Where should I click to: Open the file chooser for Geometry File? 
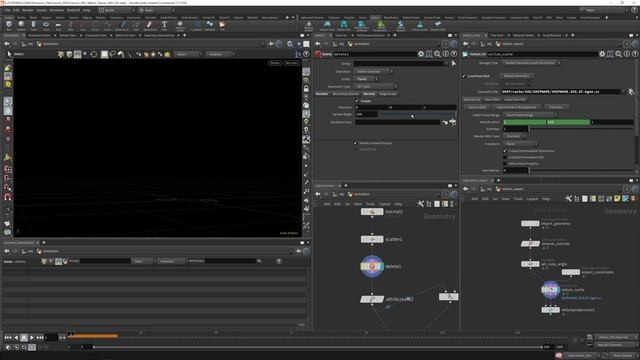click(631, 92)
